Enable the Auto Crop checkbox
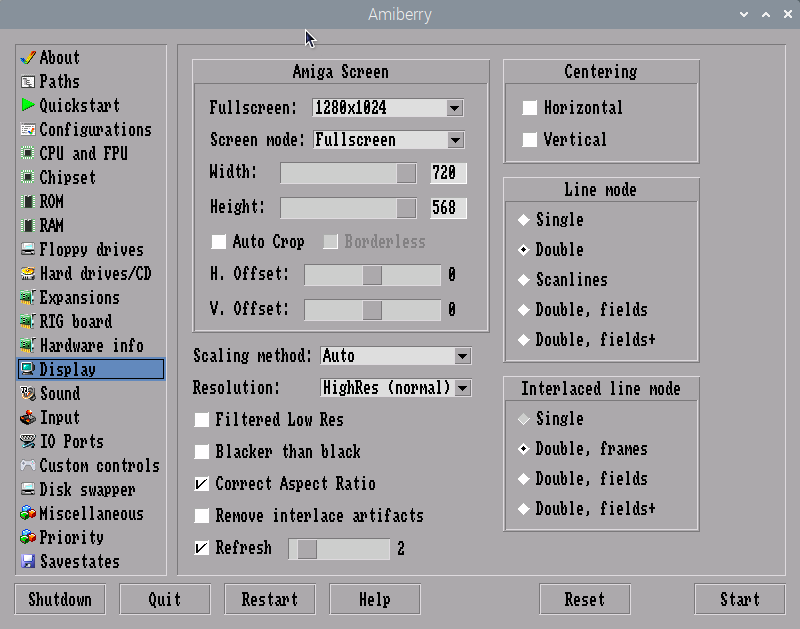 coord(219,242)
